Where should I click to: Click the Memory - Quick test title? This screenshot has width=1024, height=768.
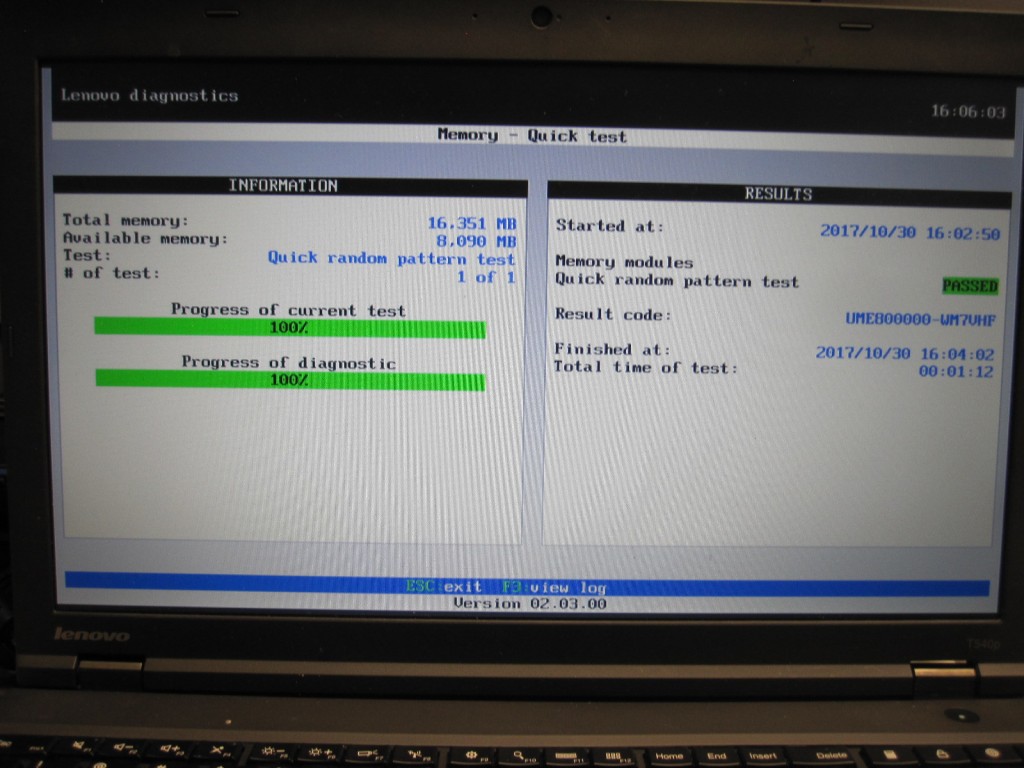pyautogui.click(x=532, y=135)
